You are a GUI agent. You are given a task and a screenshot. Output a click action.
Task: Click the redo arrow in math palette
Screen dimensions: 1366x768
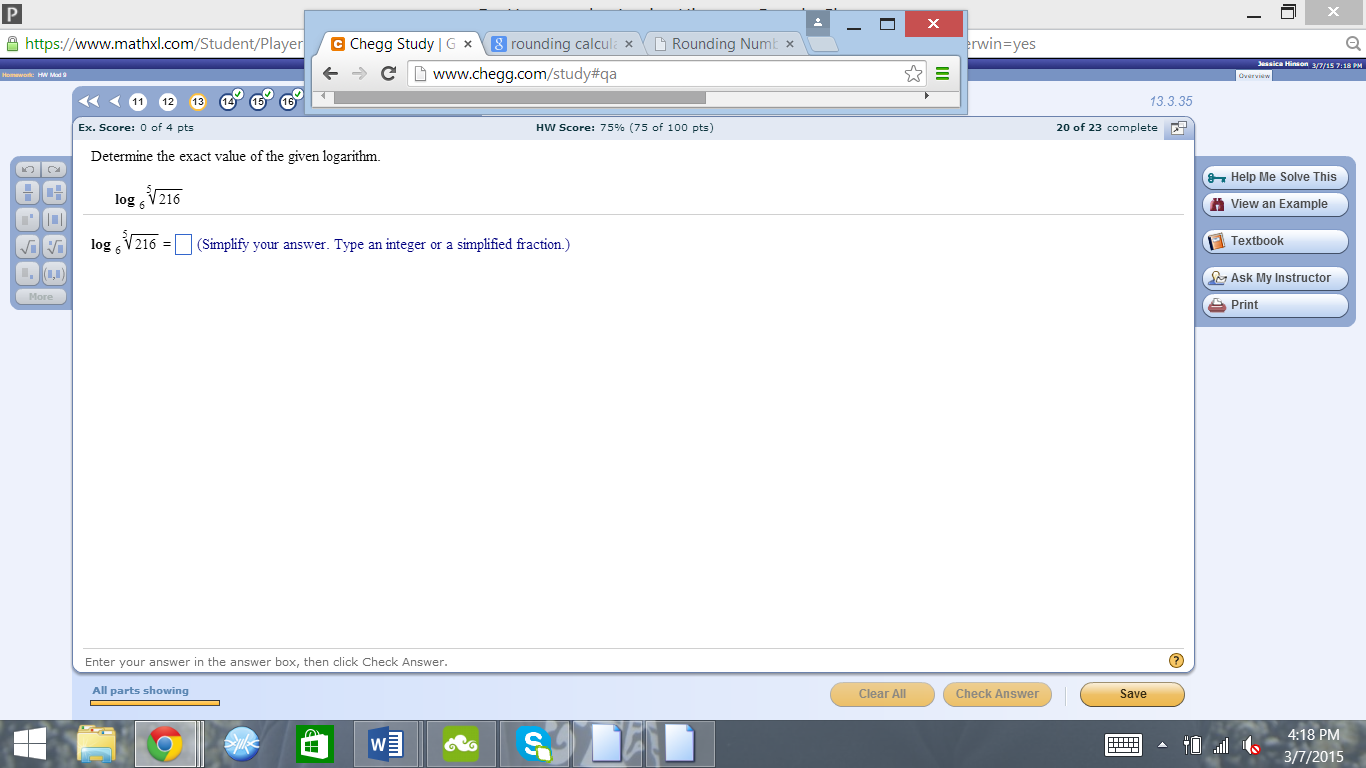(x=54, y=169)
